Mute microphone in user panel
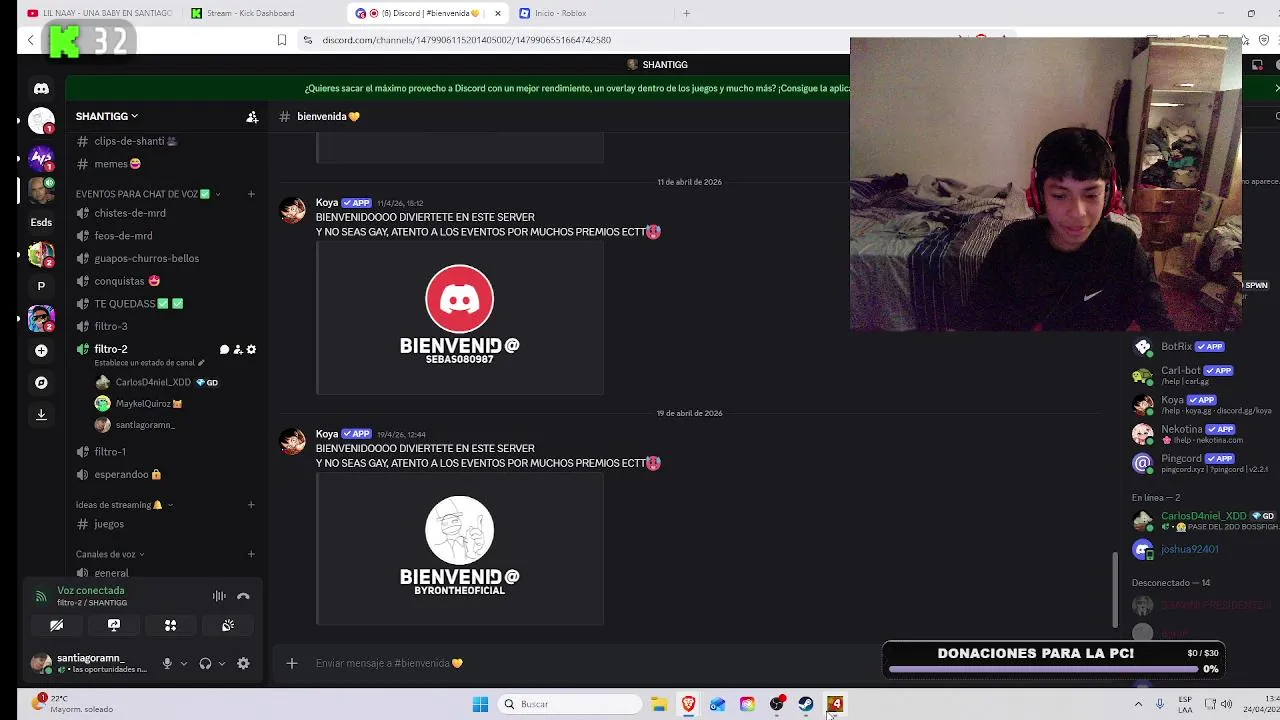Image resolution: width=1280 pixels, height=720 pixels. tap(167, 663)
